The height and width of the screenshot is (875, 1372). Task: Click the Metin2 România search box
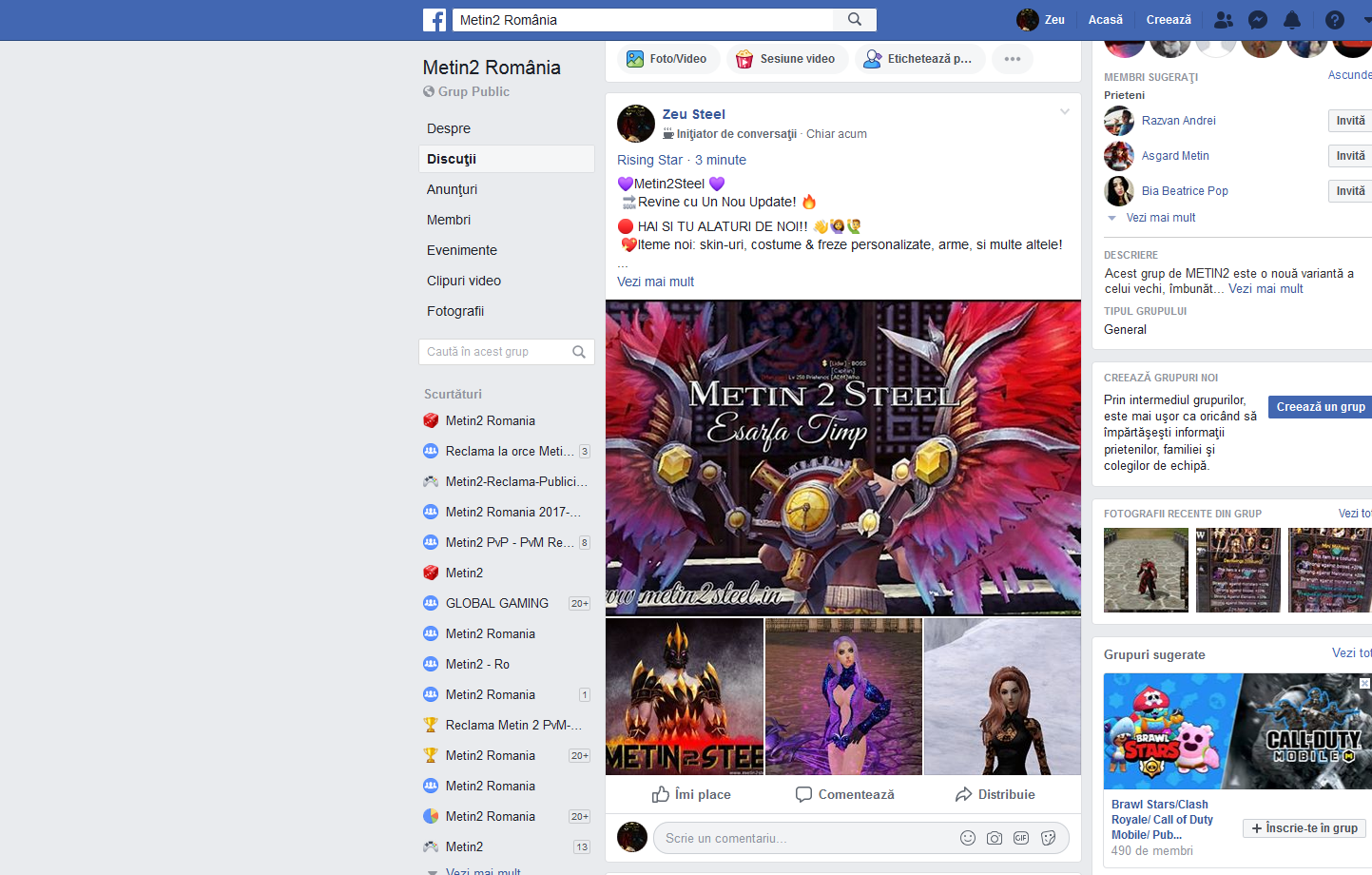[x=644, y=19]
